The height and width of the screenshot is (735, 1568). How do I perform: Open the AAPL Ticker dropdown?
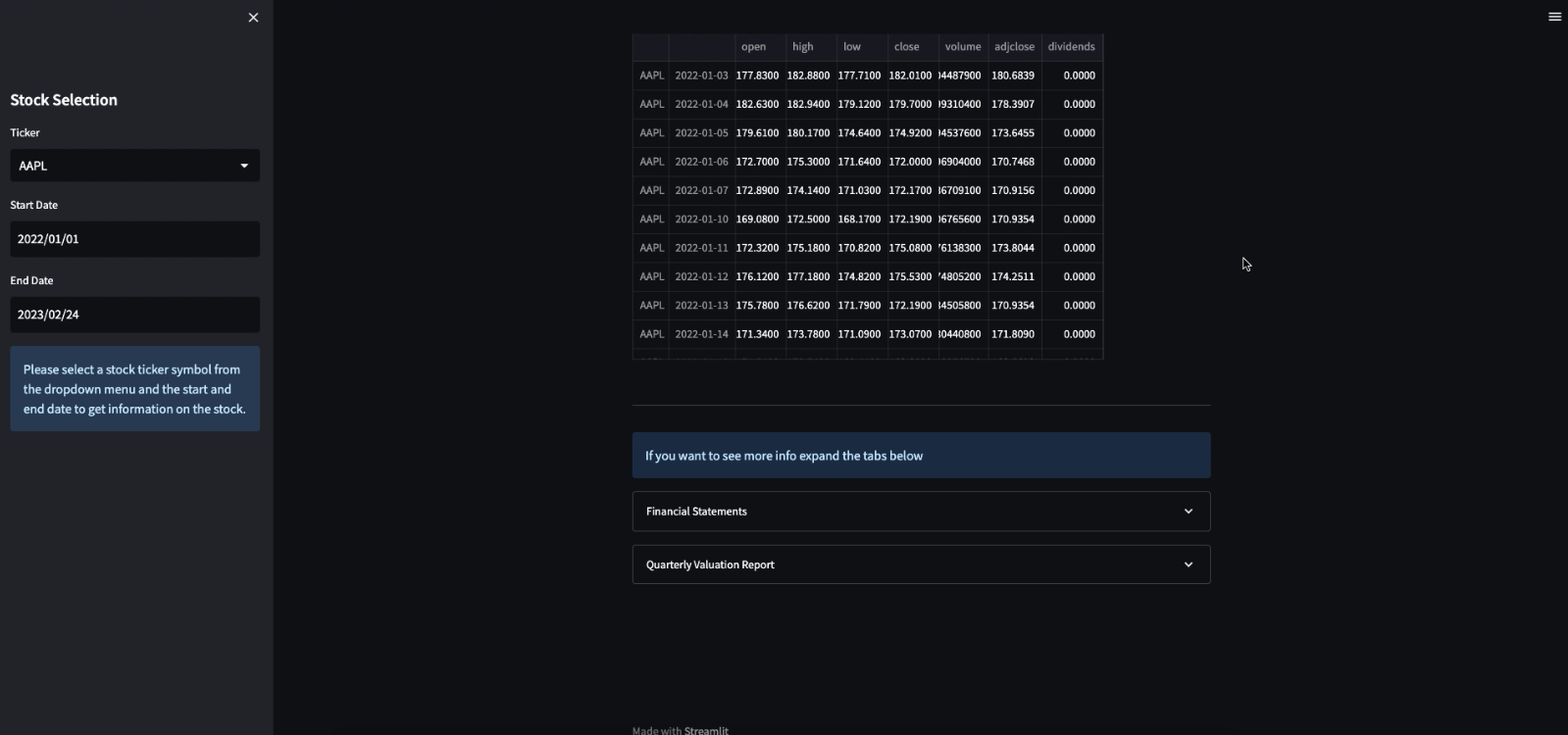[x=135, y=166]
